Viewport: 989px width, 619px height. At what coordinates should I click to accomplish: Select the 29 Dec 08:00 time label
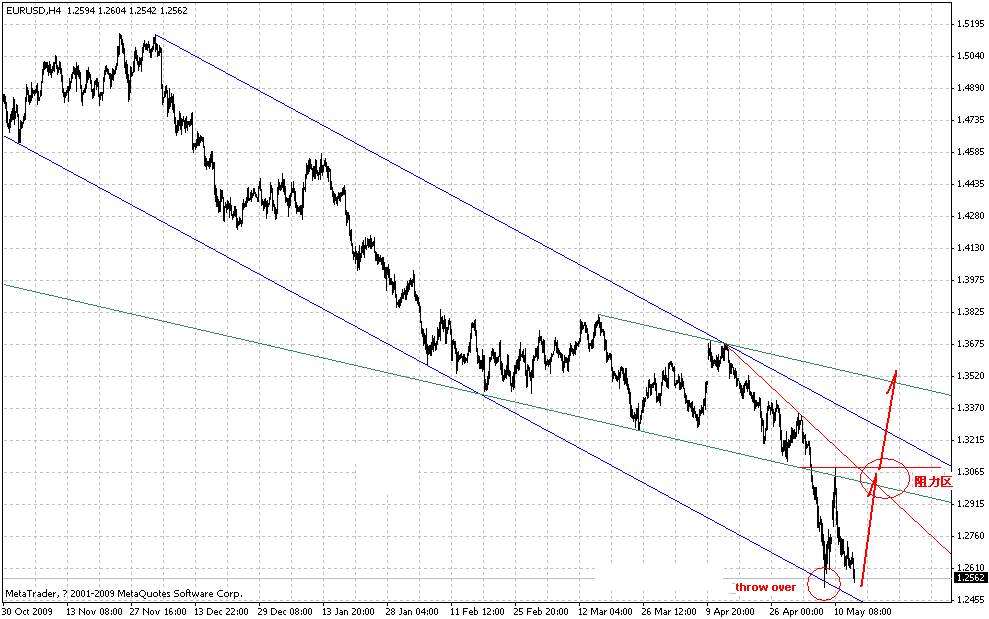pyautogui.click(x=286, y=611)
